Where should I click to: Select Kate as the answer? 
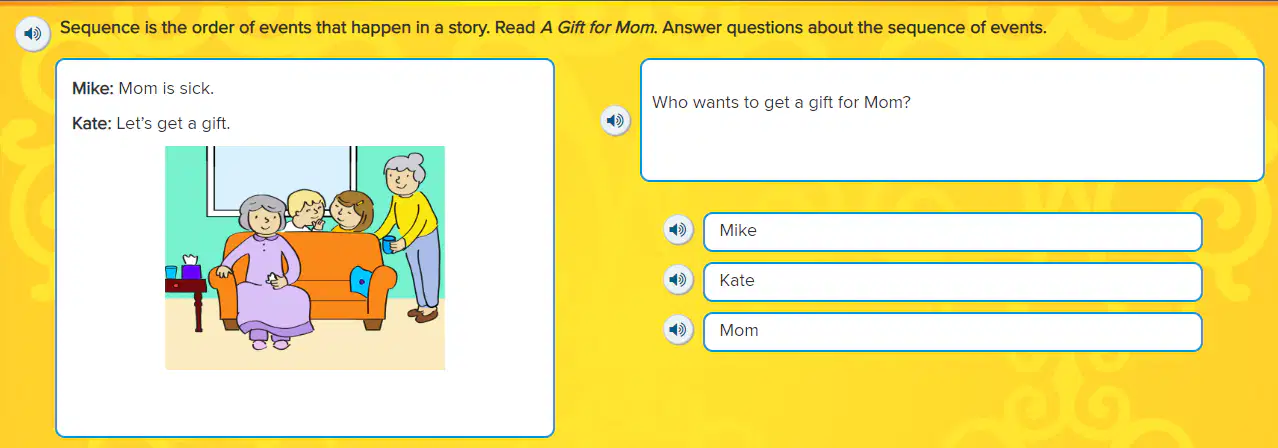952,281
